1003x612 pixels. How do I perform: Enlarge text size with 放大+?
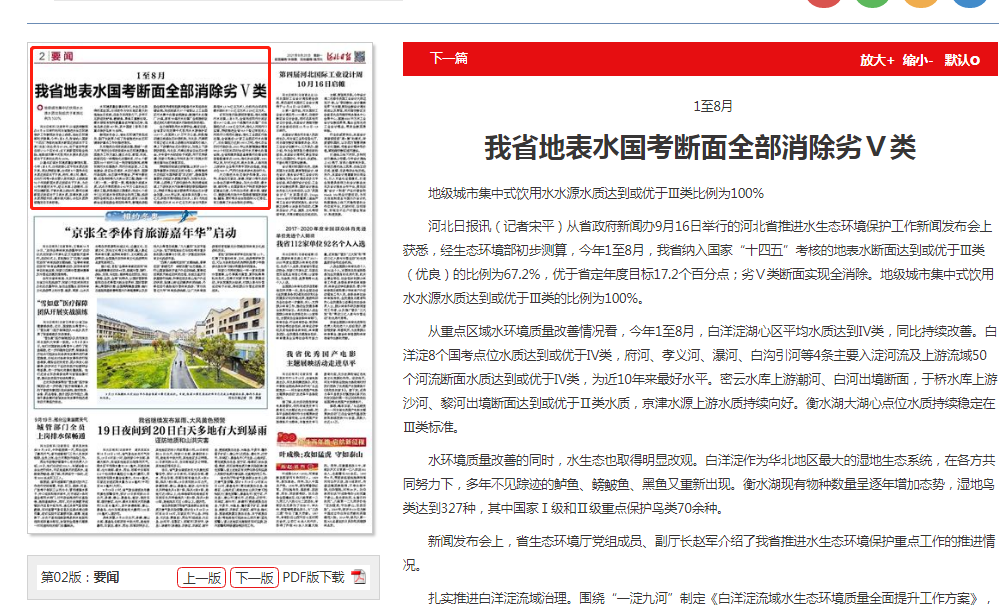pyautogui.click(x=876, y=60)
